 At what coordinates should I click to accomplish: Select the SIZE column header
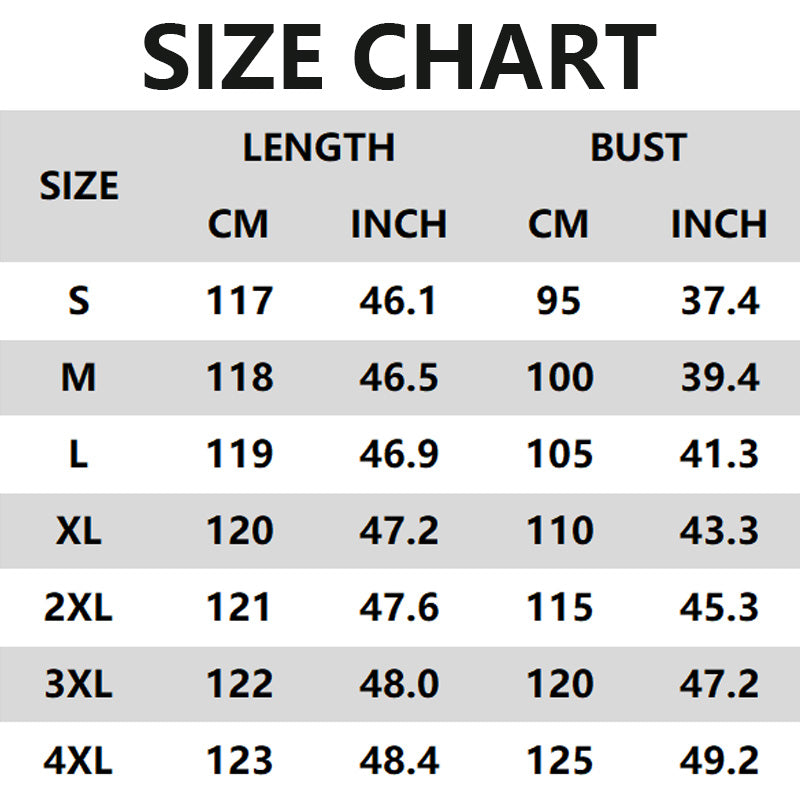tap(79, 186)
